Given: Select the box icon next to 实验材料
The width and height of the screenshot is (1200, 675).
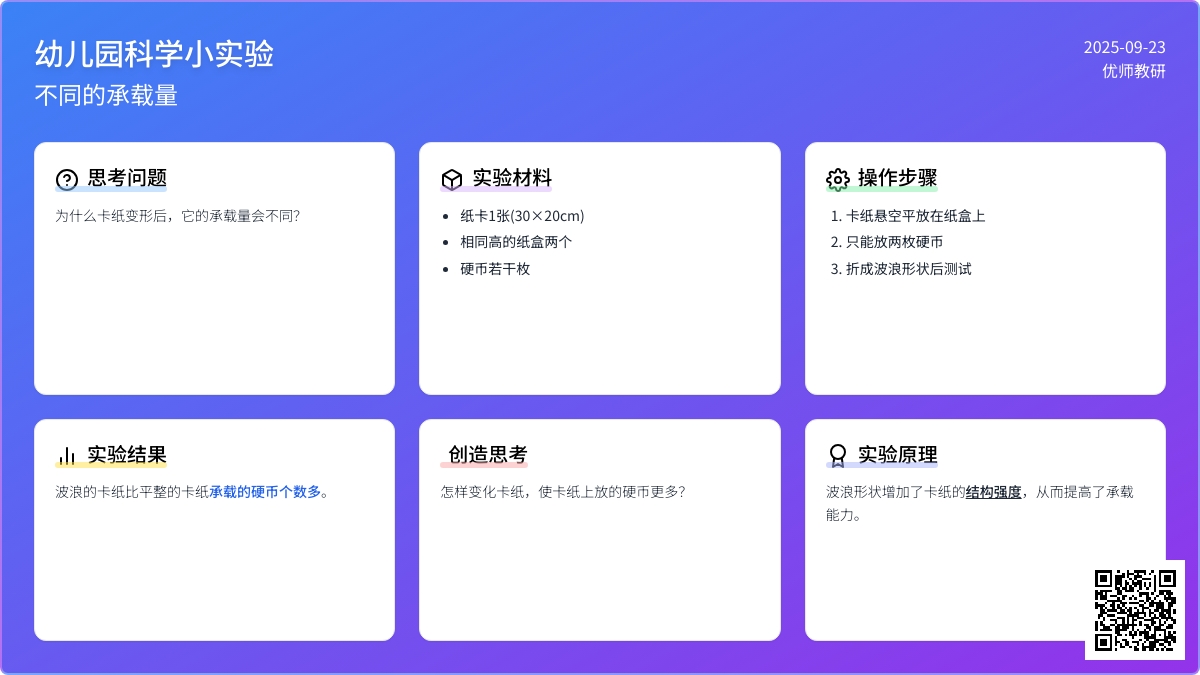Looking at the screenshot, I should point(452,180).
